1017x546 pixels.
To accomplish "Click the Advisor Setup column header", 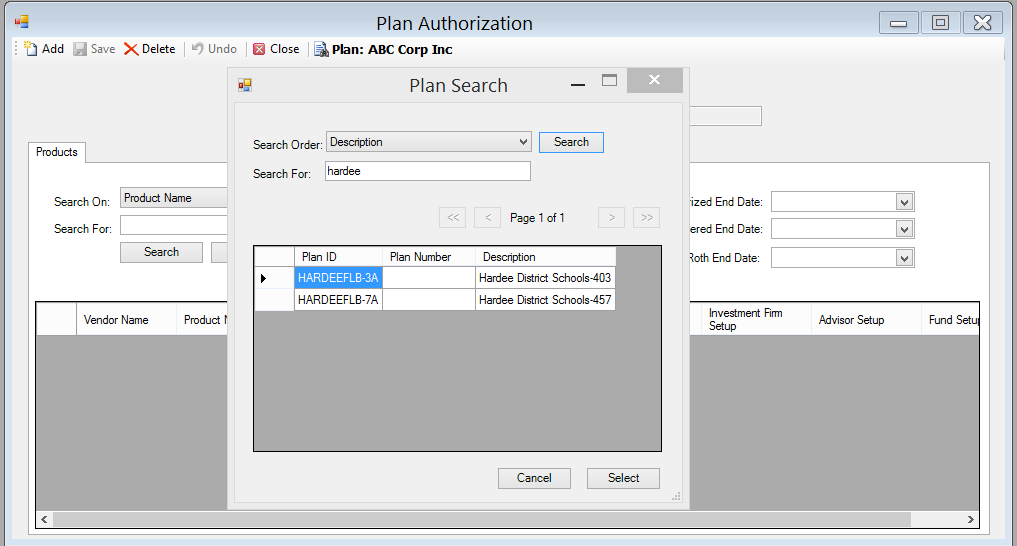I will [866, 320].
